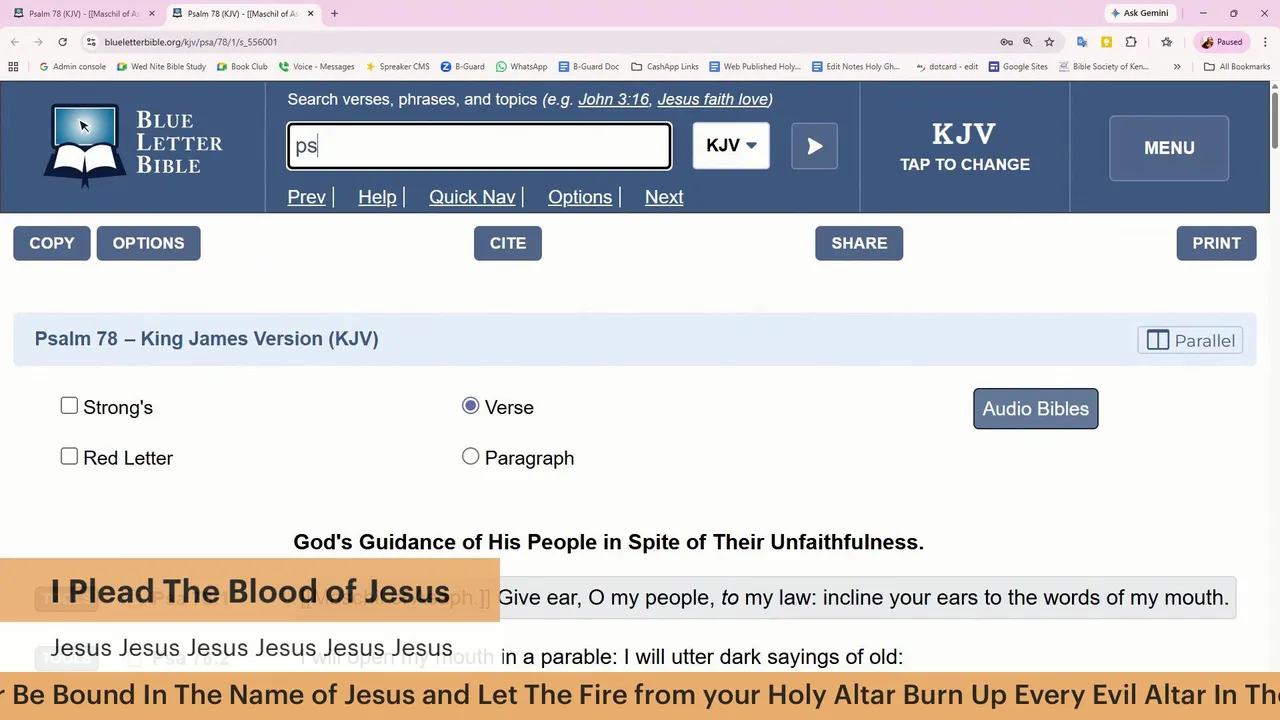Go to the Prev chapter link

click(x=306, y=197)
